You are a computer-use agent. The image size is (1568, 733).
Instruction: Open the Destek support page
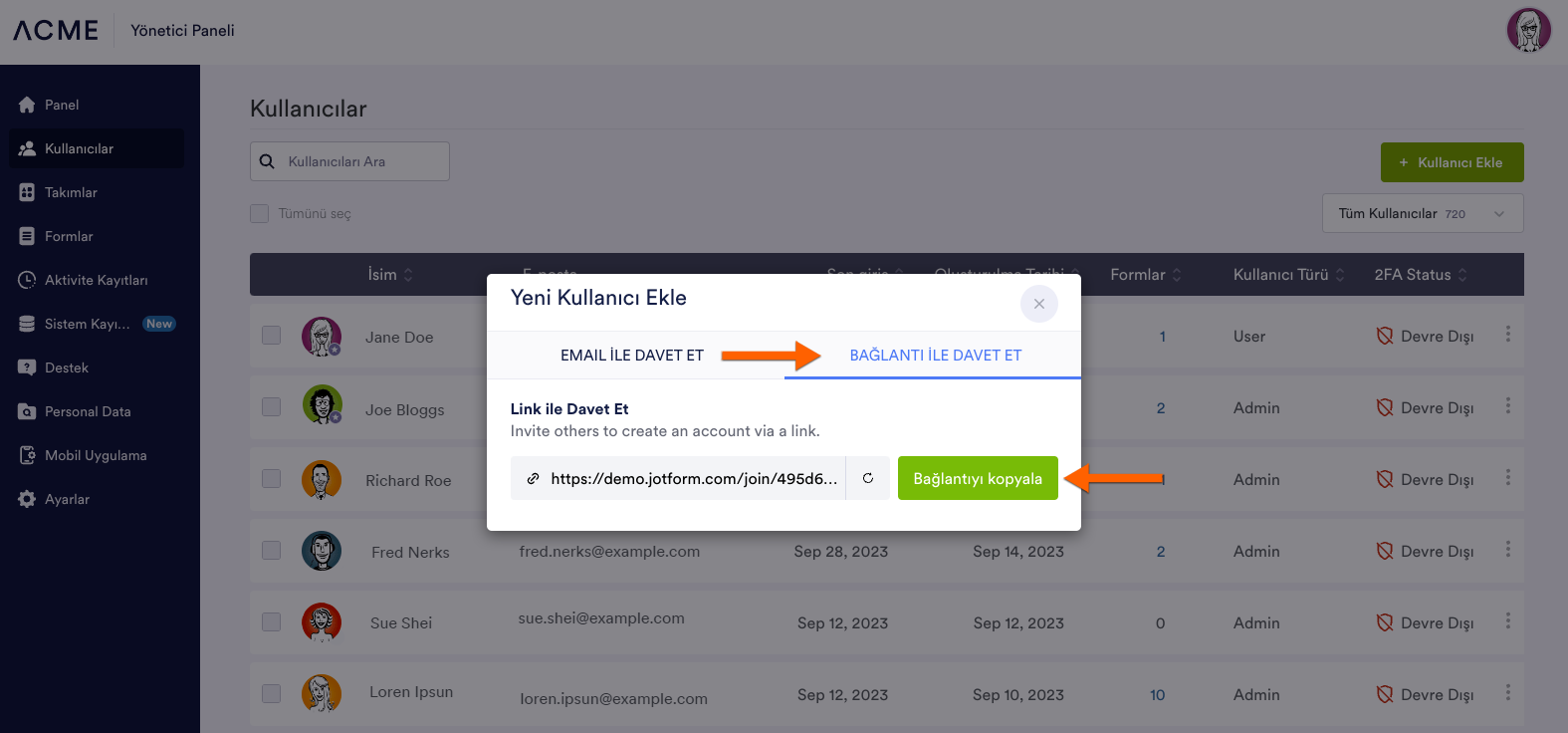67,367
